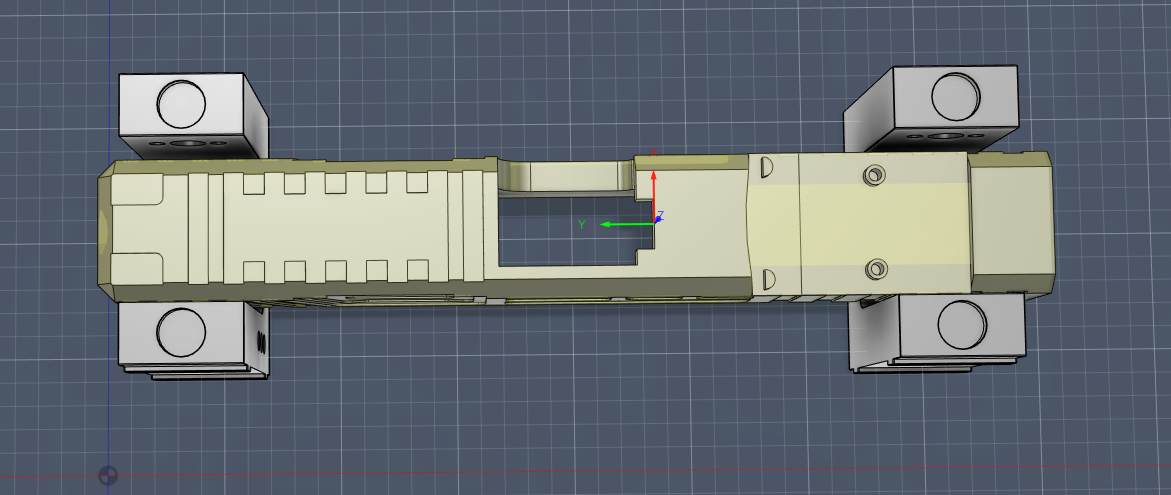Click the green Y label beside the gizmo

pos(581,224)
